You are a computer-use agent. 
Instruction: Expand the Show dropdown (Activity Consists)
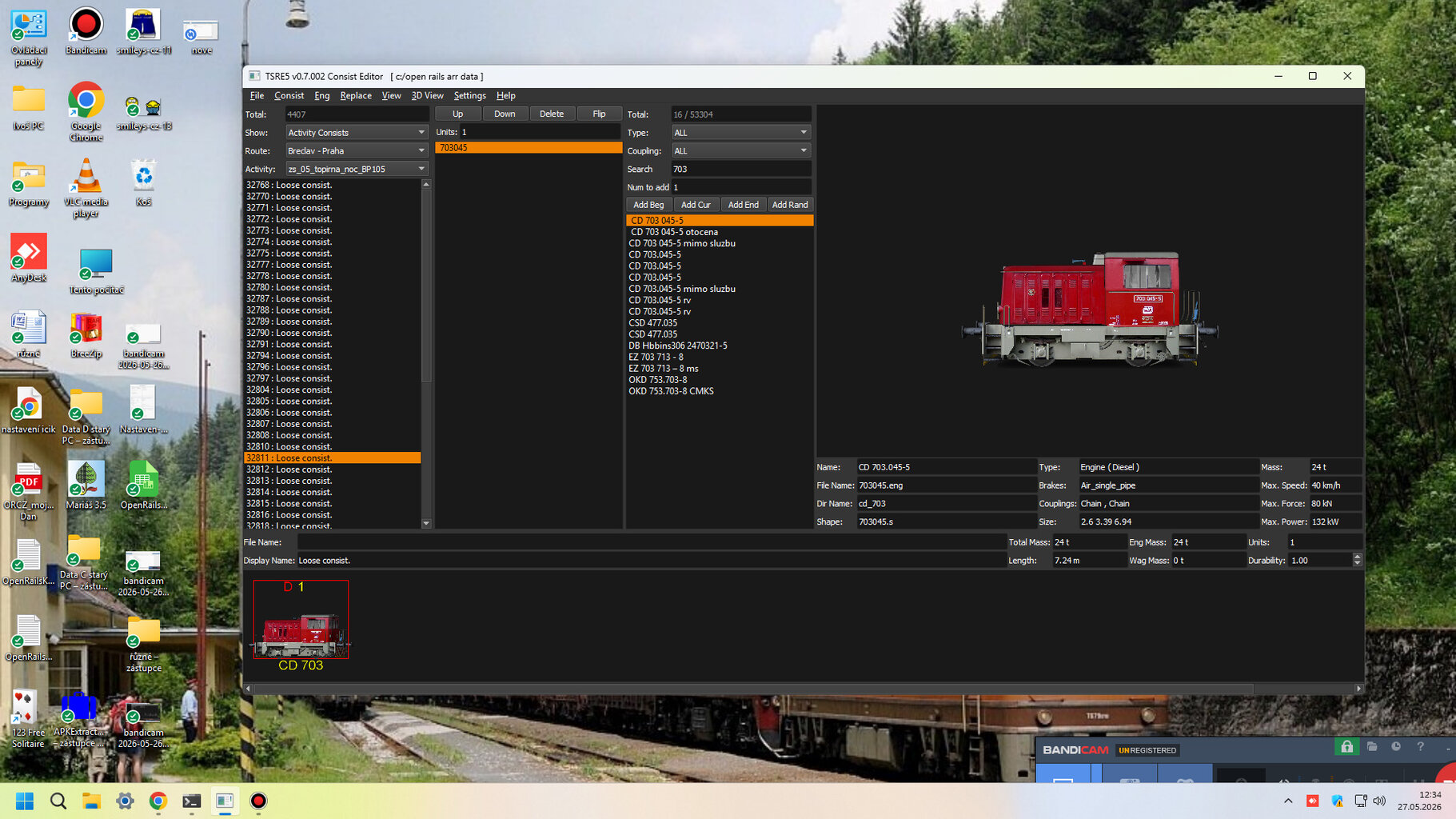click(x=357, y=133)
